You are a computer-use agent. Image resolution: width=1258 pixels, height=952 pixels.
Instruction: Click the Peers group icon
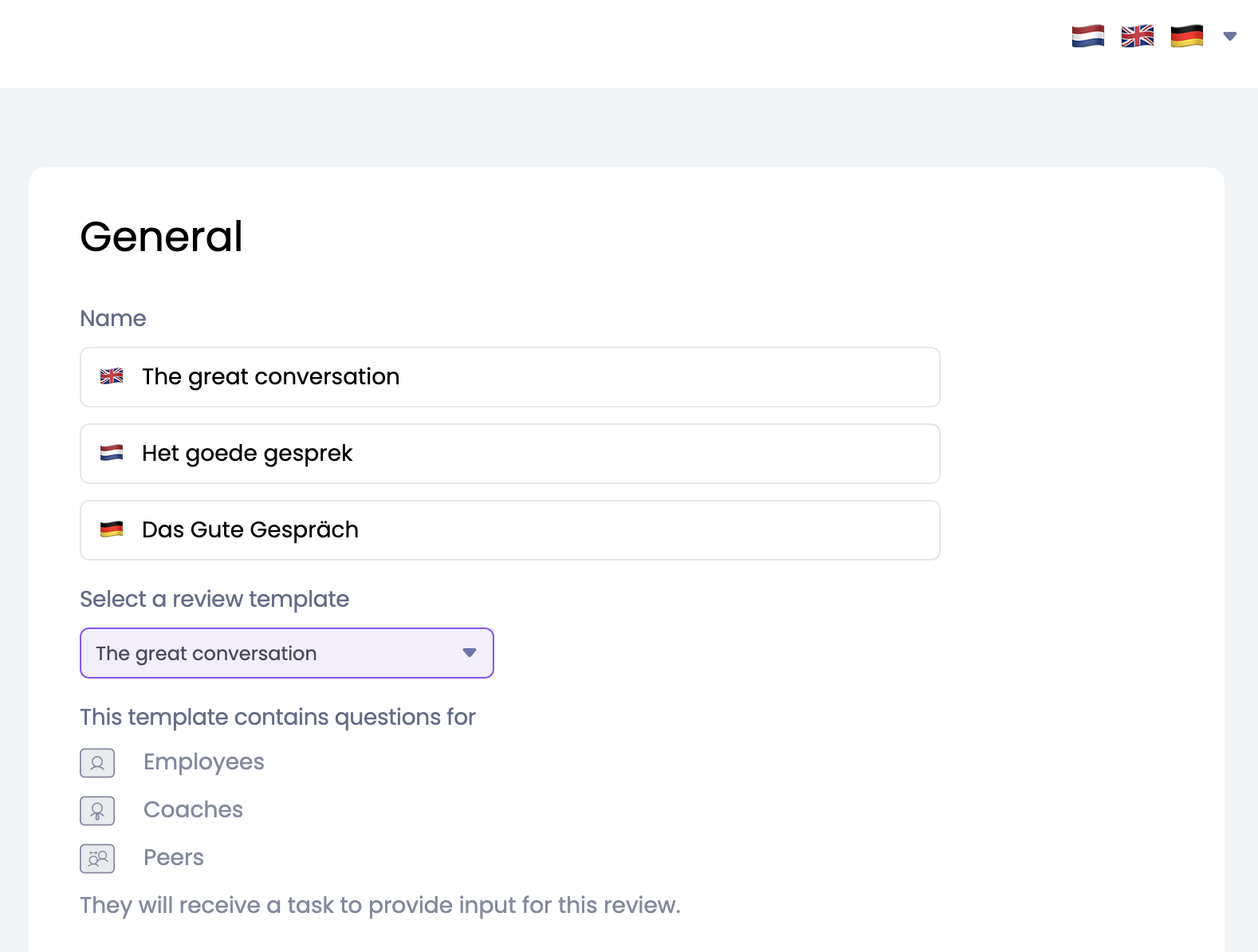click(x=97, y=859)
